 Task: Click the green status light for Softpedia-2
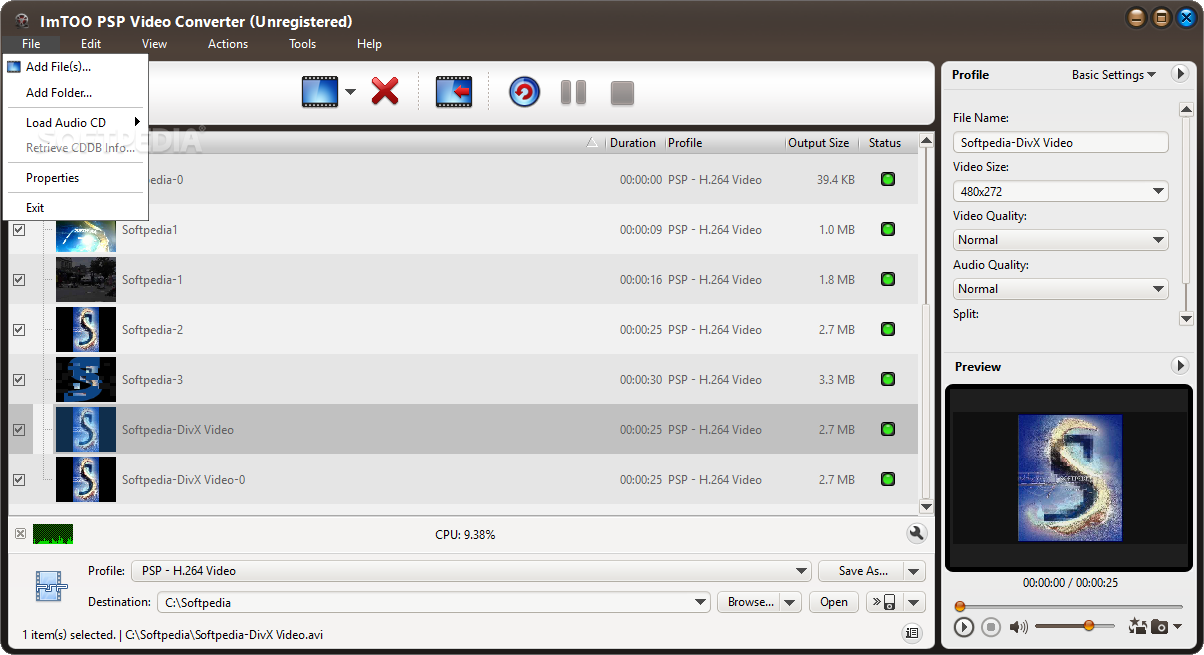(x=887, y=329)
